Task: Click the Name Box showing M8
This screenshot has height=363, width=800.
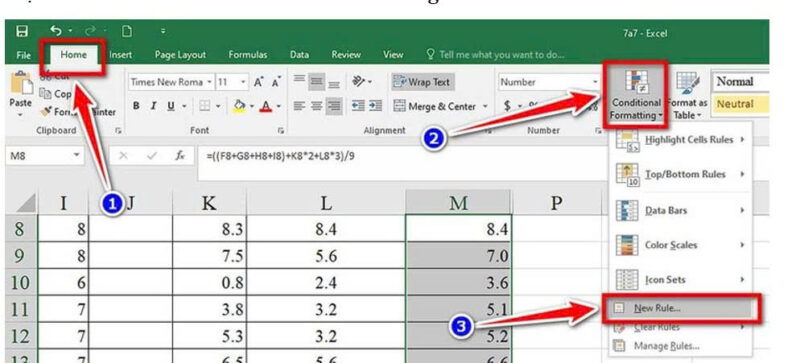Action: (x=45, y=156)
